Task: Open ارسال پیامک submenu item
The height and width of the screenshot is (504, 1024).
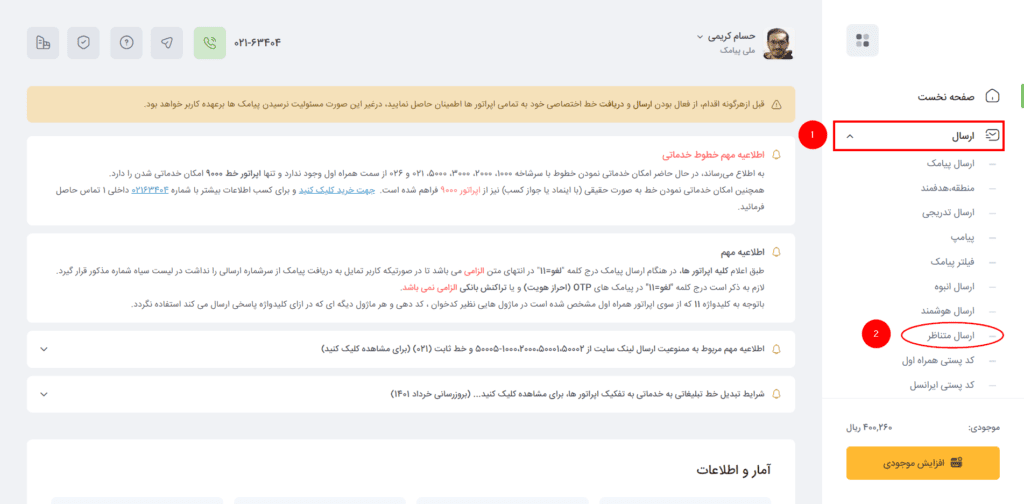Action: pos(950,163)
